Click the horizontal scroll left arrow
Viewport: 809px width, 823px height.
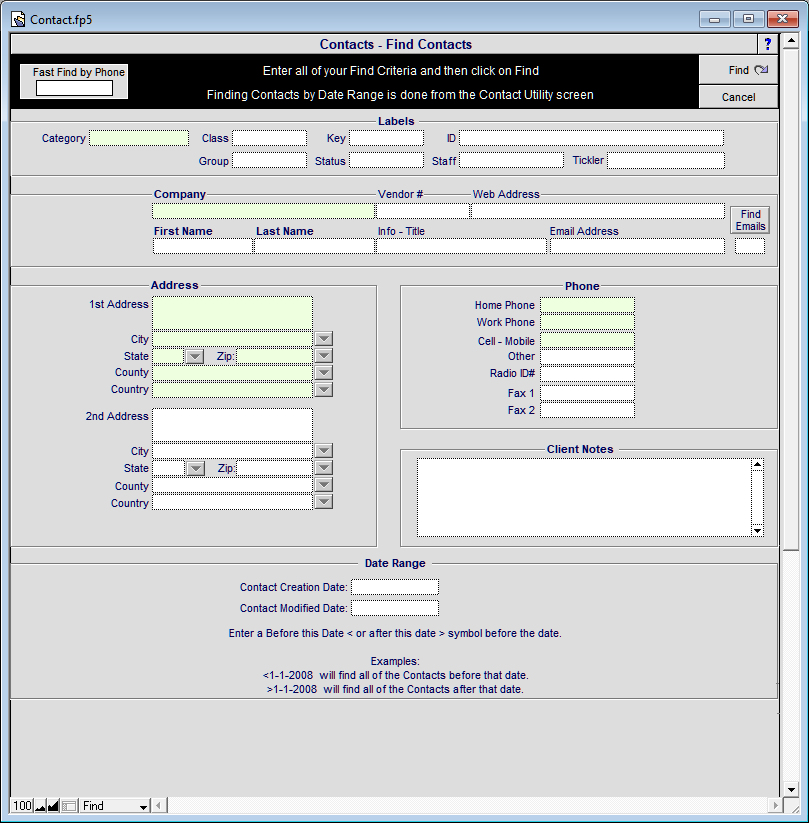tap(159, 805)
